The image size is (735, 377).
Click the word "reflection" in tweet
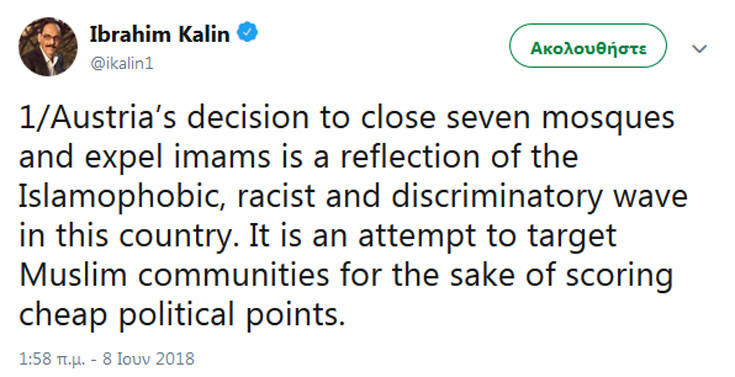[x=410, y=157]
